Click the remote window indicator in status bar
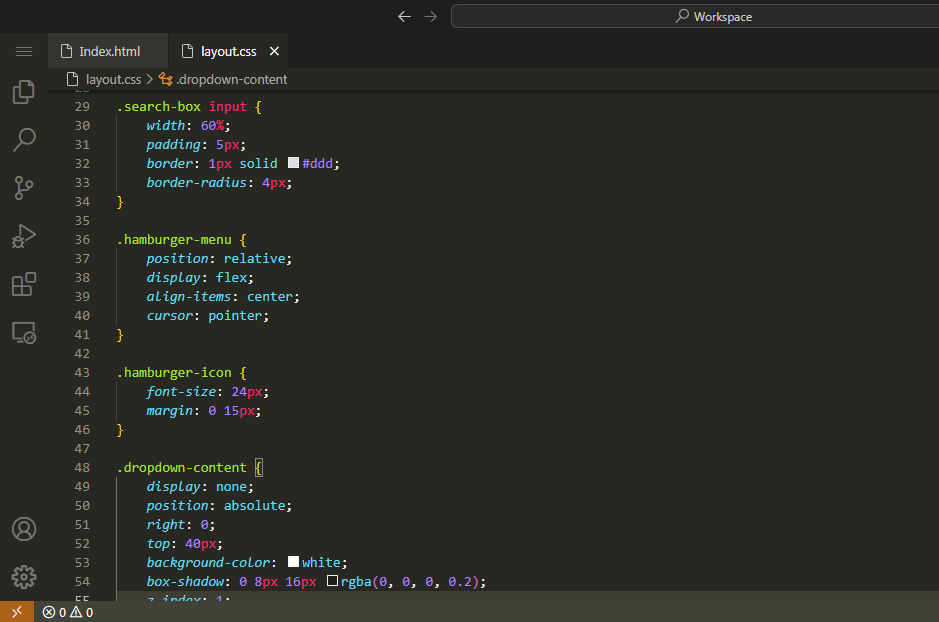The height and width of the screenshot is (622, 939). pyautogui.click(x=16, y=612)
